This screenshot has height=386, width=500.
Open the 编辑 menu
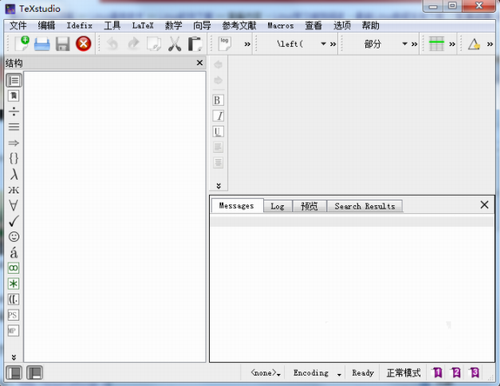click(46, 26)
